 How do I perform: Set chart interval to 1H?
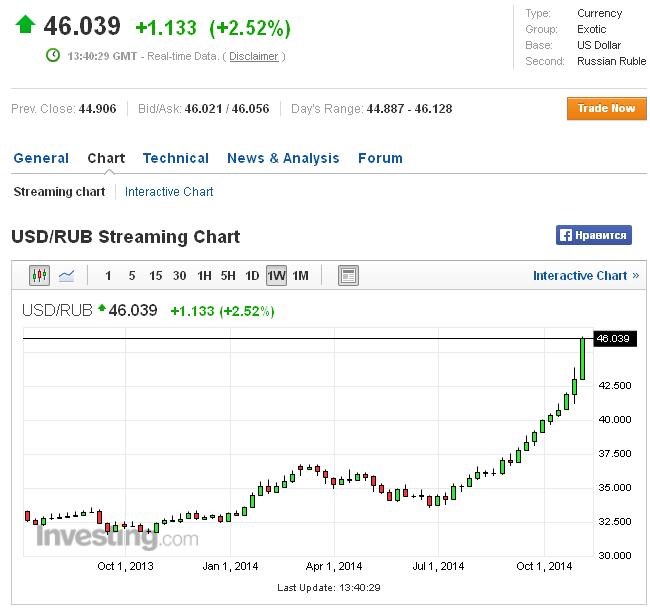pyautogui.click(x=204, y=276)
